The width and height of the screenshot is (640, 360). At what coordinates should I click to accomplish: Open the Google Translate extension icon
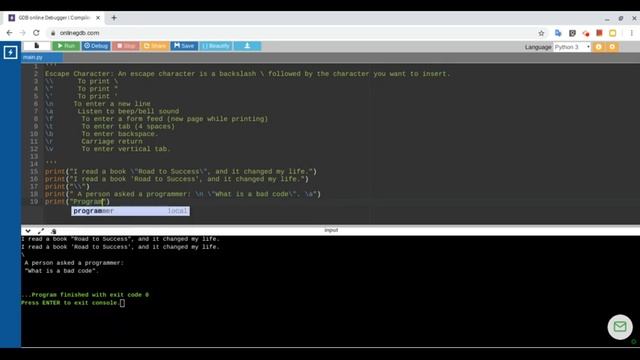(x=558, y=33)
